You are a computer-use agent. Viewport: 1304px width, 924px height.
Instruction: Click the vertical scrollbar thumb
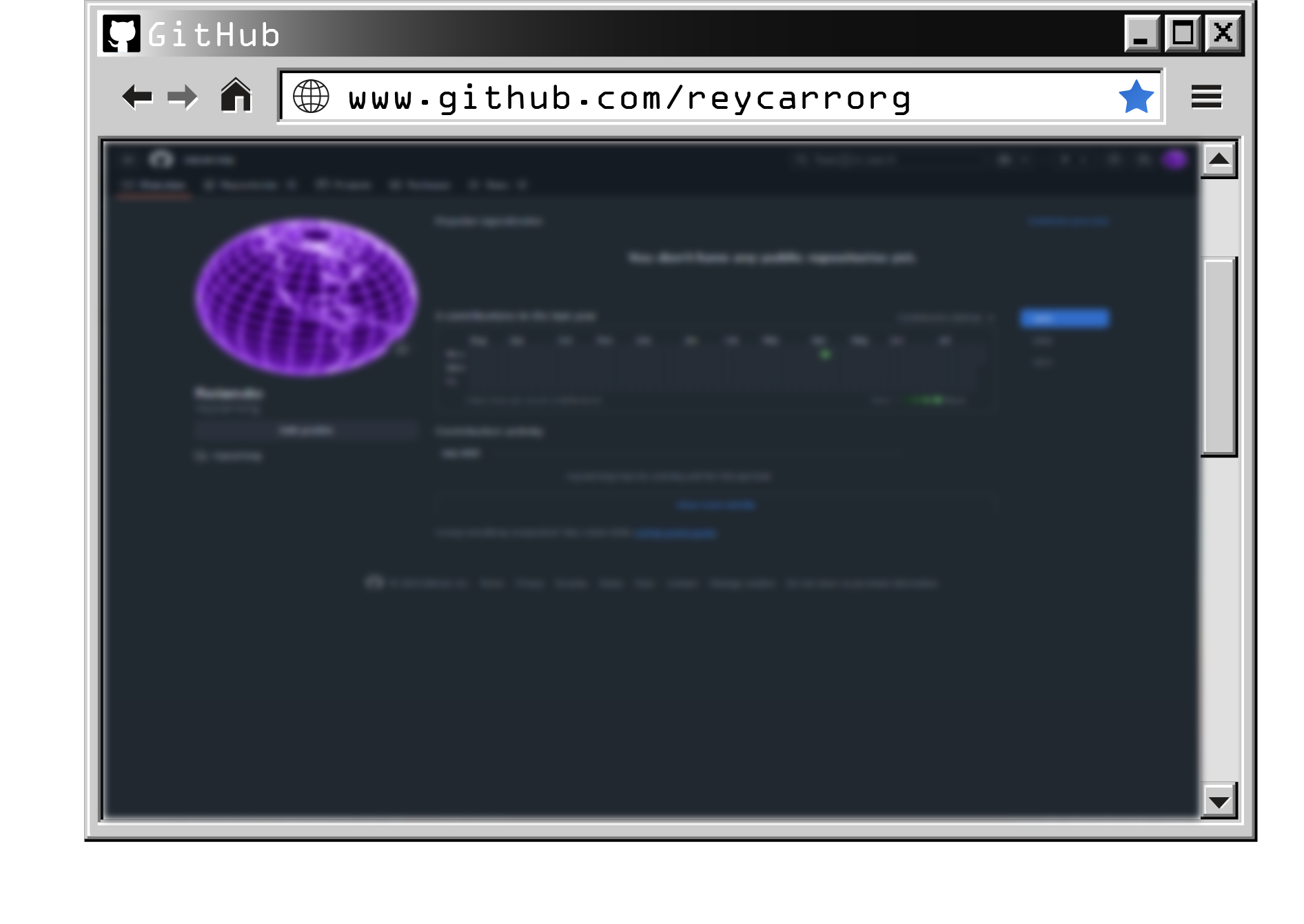pyautogui.click(x=1219, y=357)
